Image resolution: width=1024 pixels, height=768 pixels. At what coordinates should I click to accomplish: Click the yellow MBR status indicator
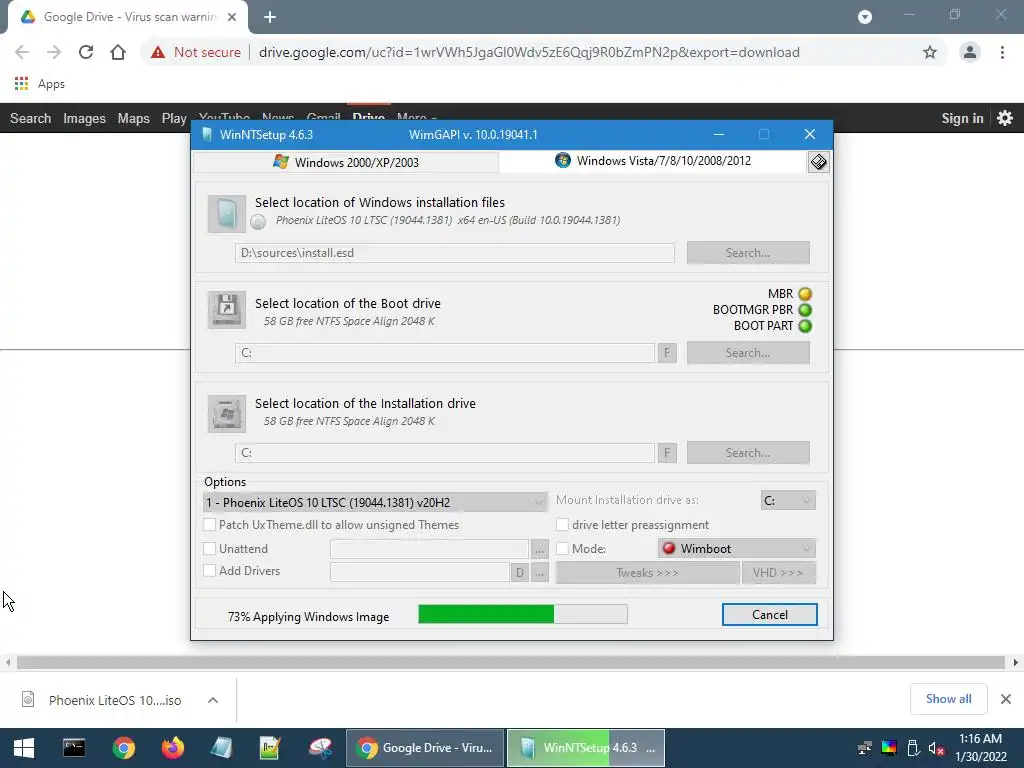point(805,294)
